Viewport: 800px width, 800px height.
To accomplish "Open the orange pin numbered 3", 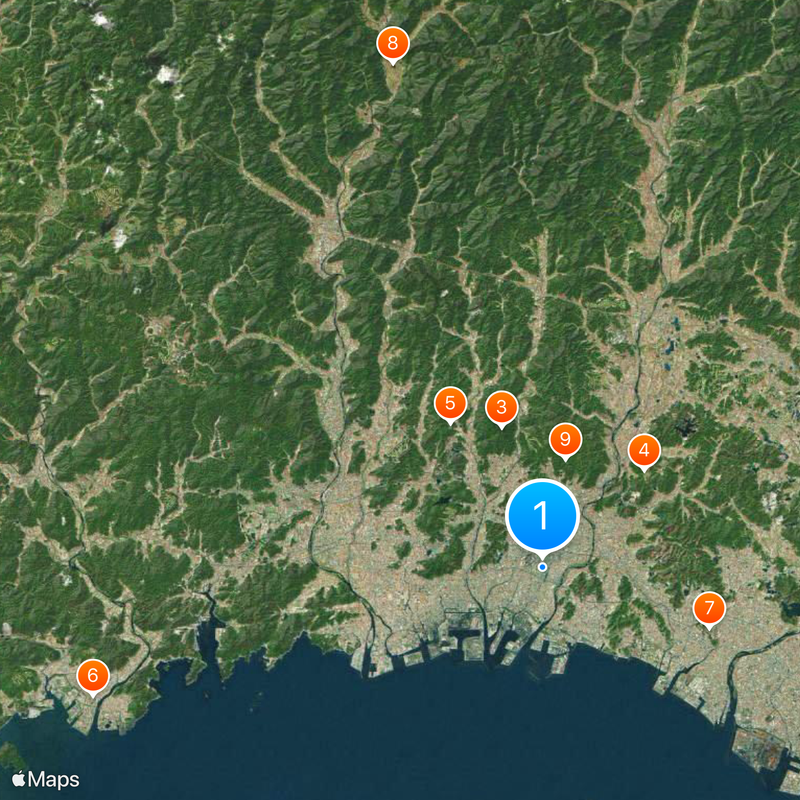I will [x=502, y=408].
